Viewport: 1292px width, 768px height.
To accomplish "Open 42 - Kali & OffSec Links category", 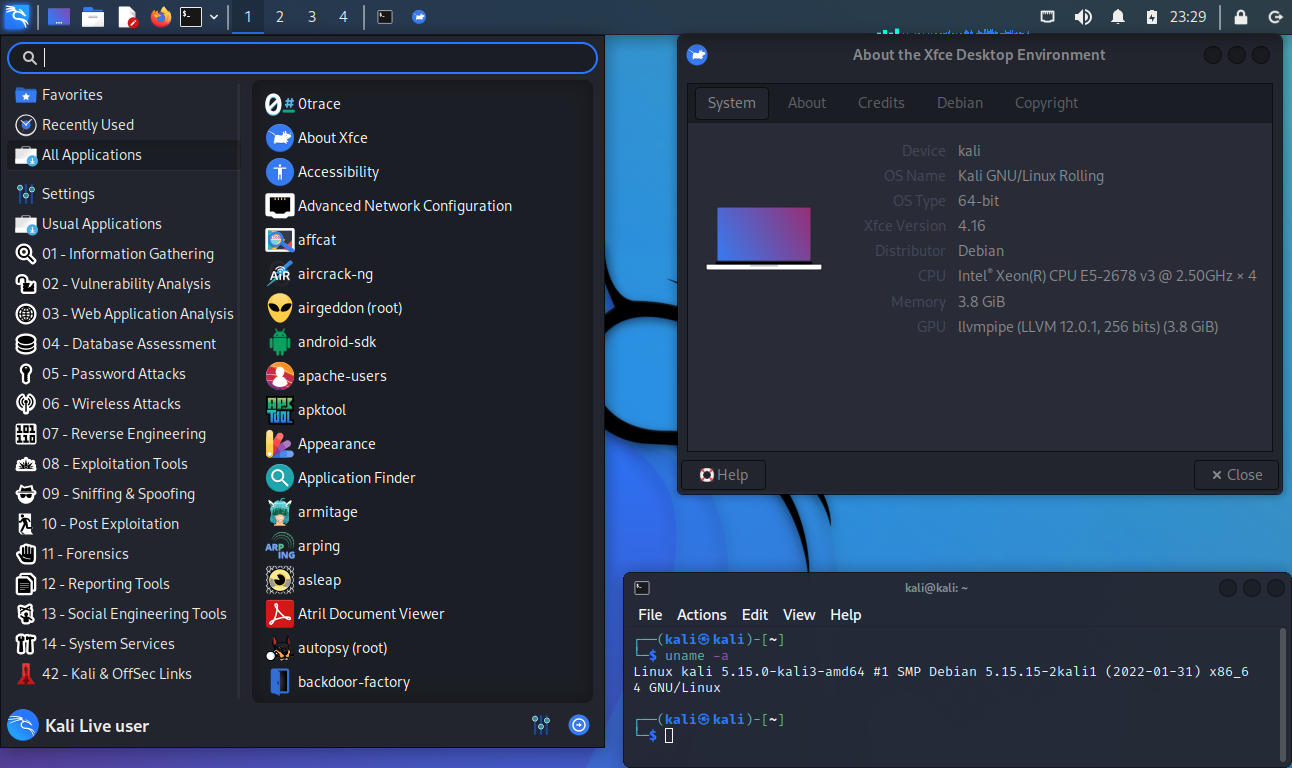I will tap(124, 674).
